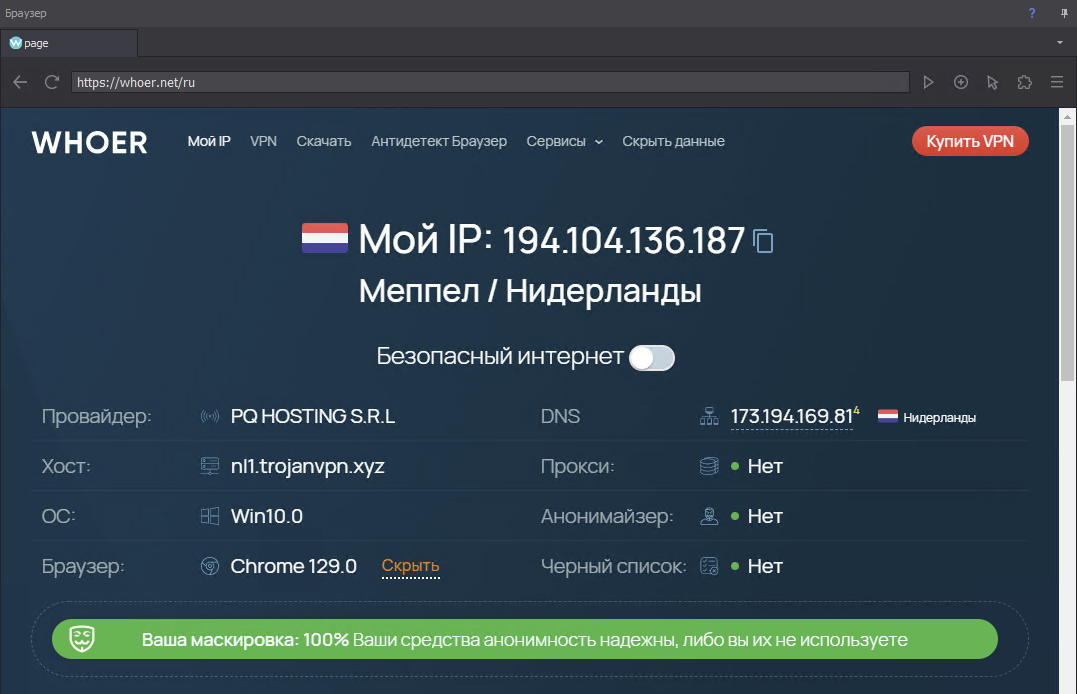1077x694 pixels.
Task: Open the Мой IP menu item
Action: tap(209, 142)
